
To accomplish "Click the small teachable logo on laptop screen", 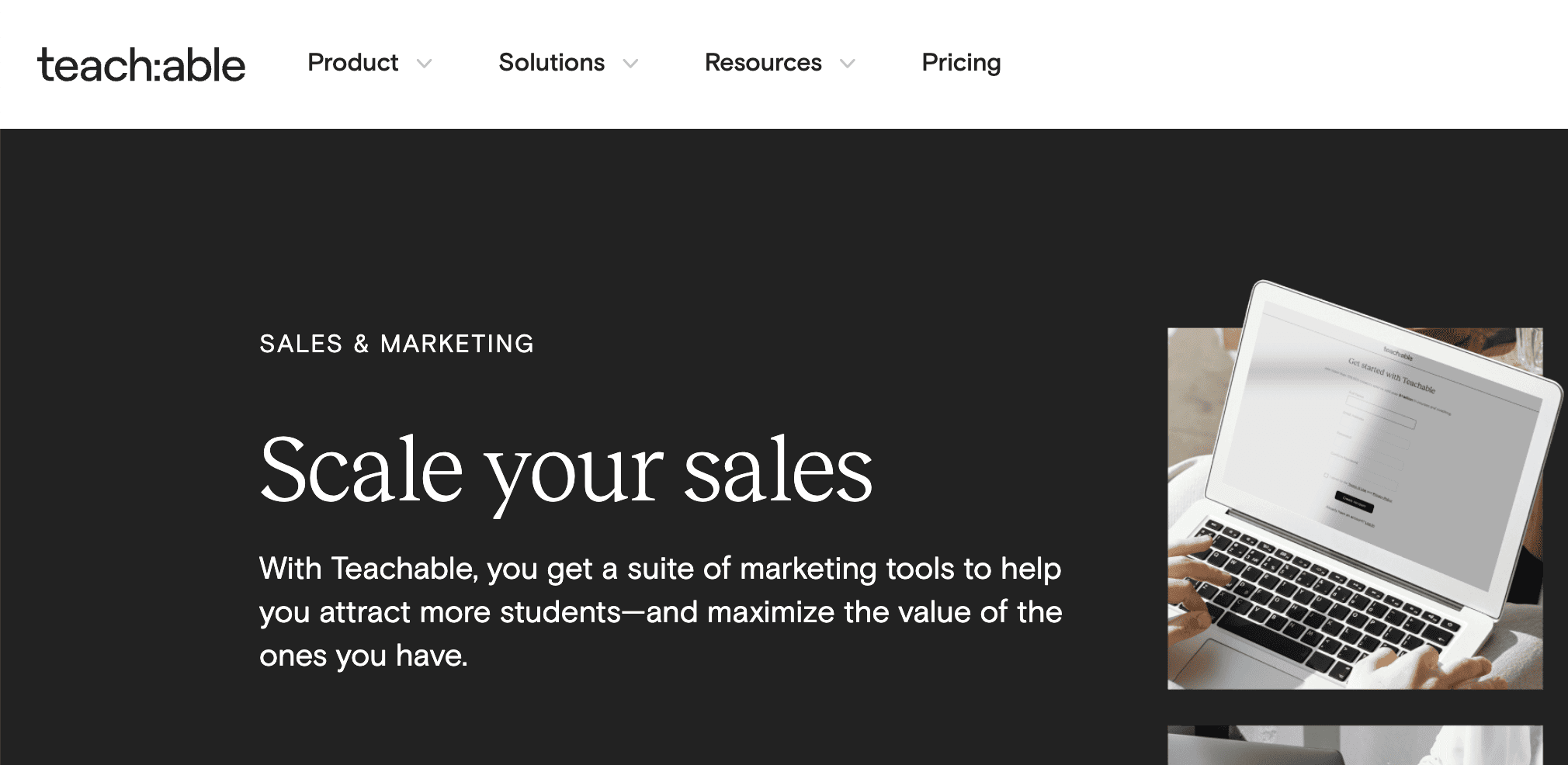I will (1397, 353).
